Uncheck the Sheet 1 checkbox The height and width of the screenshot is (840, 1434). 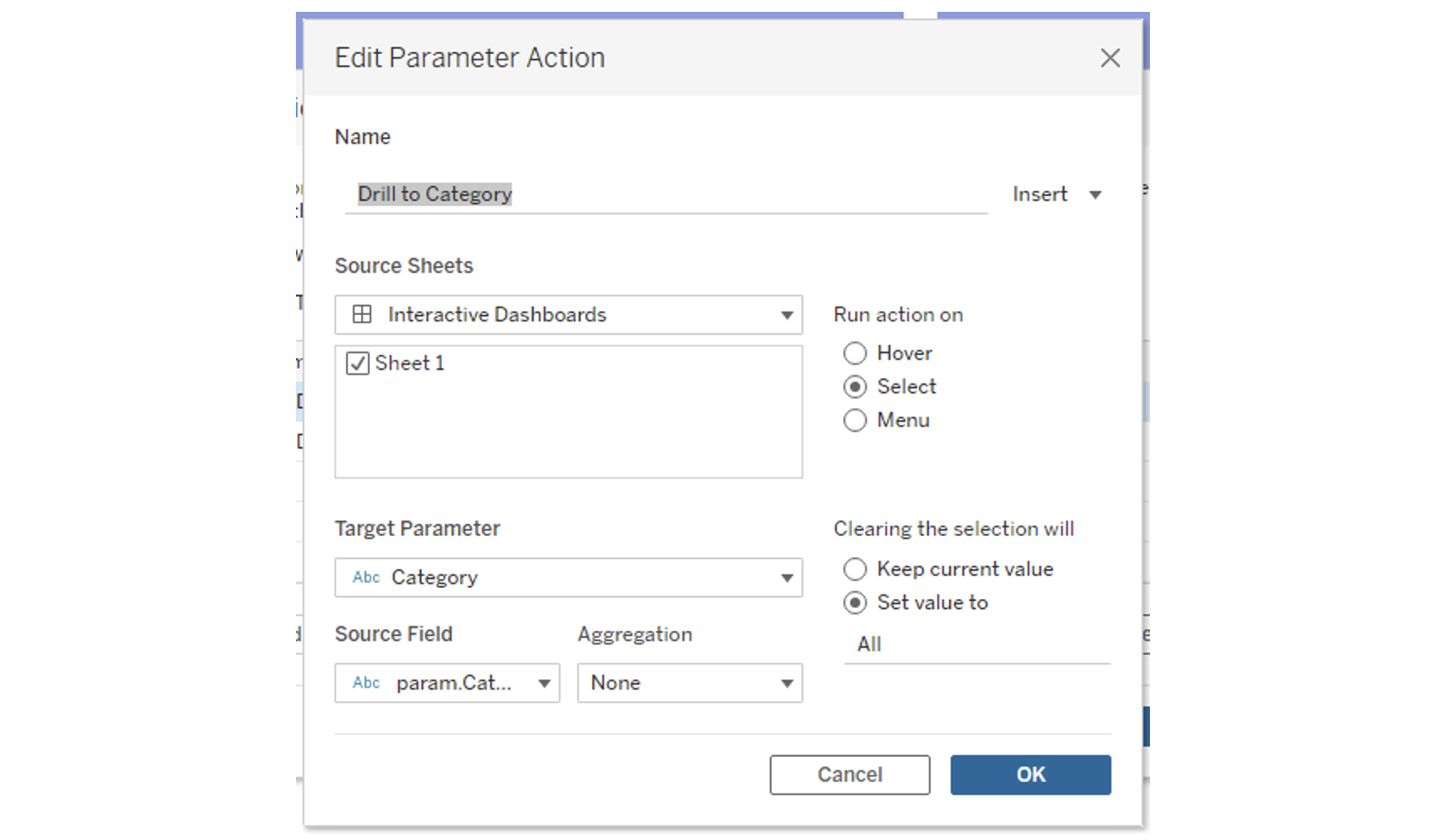[x=358, y=363]
